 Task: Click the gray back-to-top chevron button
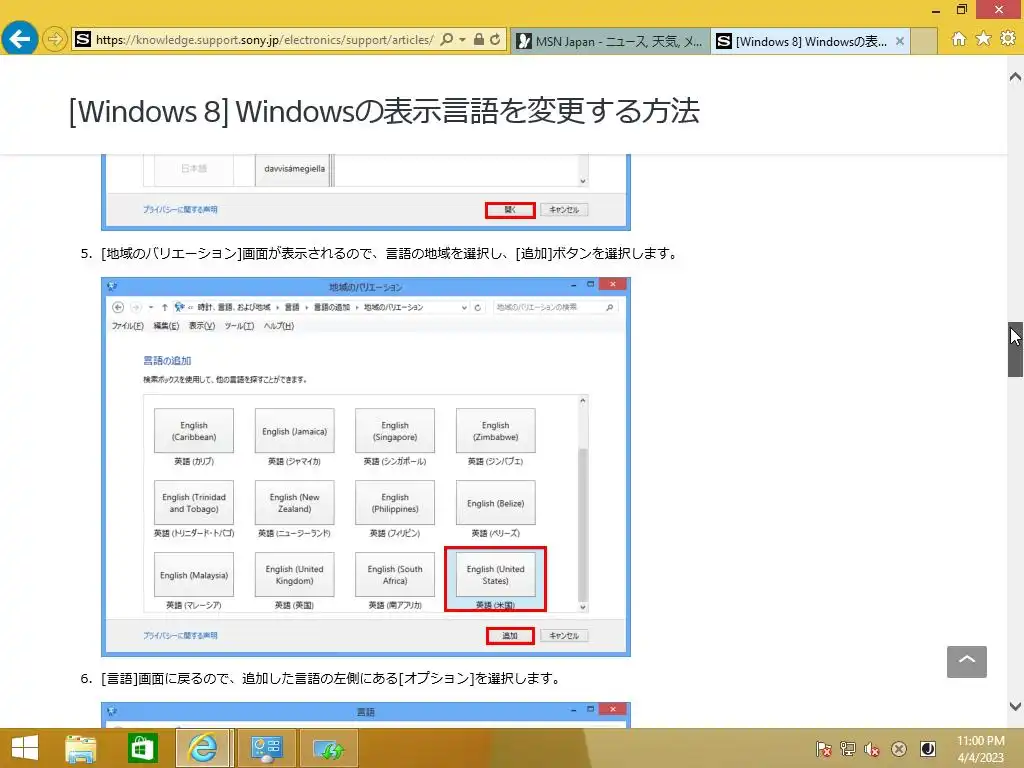(x=967, y=662)
